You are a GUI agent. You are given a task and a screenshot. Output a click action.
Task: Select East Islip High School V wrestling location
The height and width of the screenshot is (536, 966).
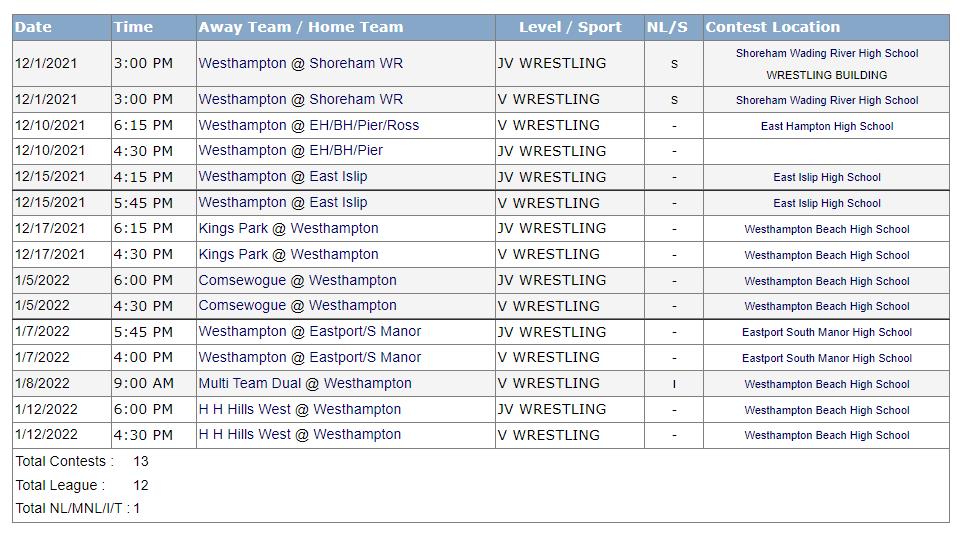tap(827, 203)
